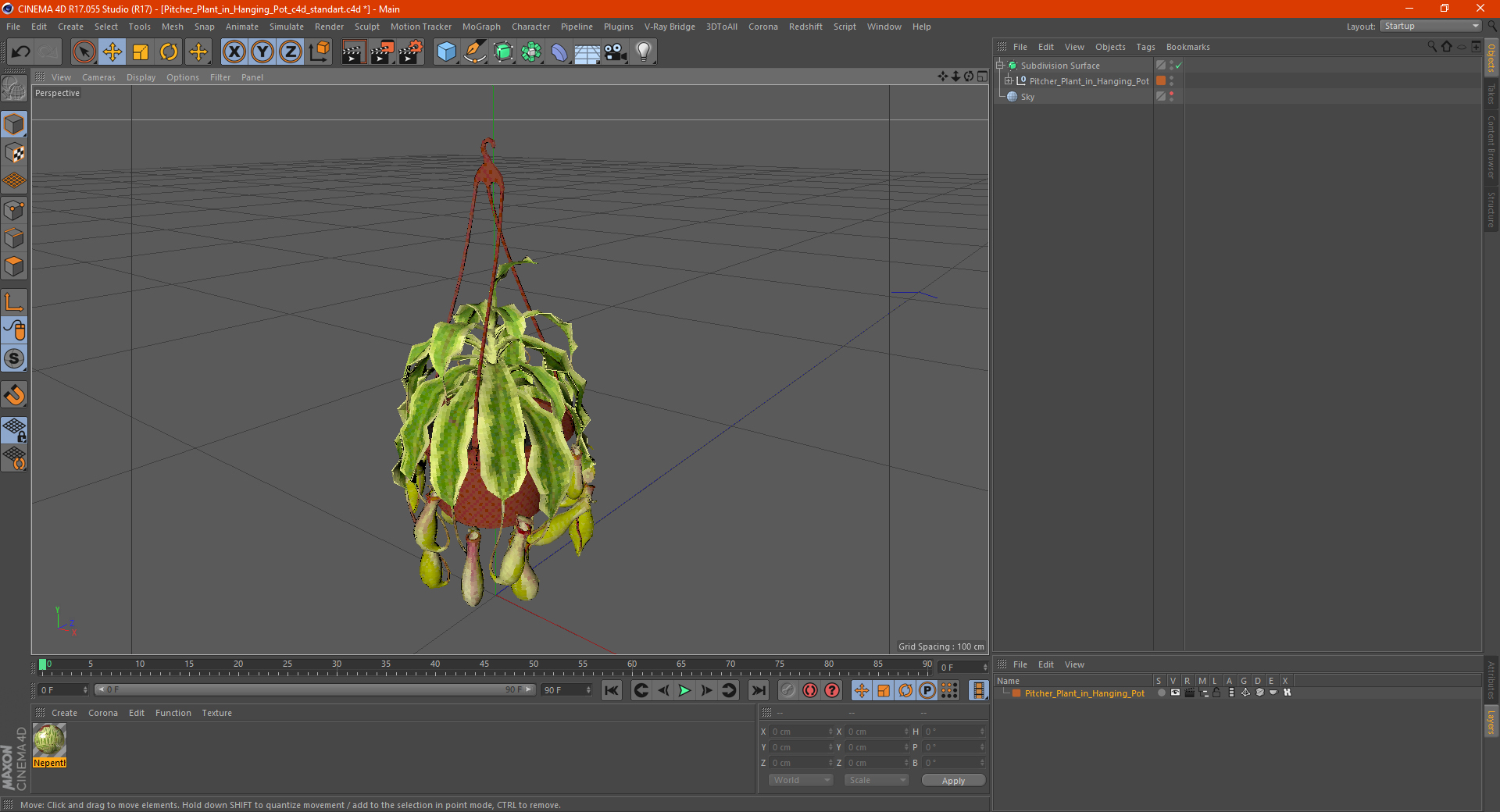Toggle Y-axis lock
The height and width of the screenshot is (812, 1500).
[x=262, y=52]
